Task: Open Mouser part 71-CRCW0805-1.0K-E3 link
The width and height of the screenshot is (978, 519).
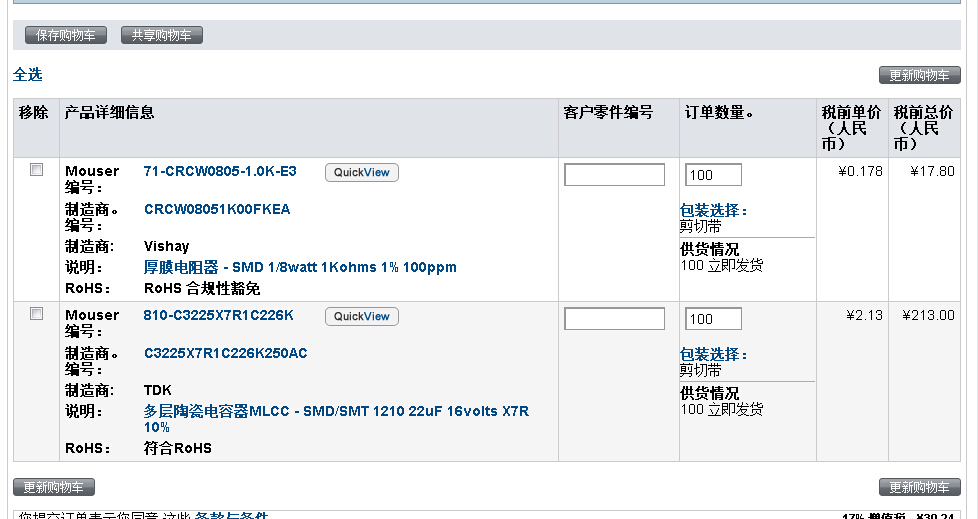Action: click(220, 172)
